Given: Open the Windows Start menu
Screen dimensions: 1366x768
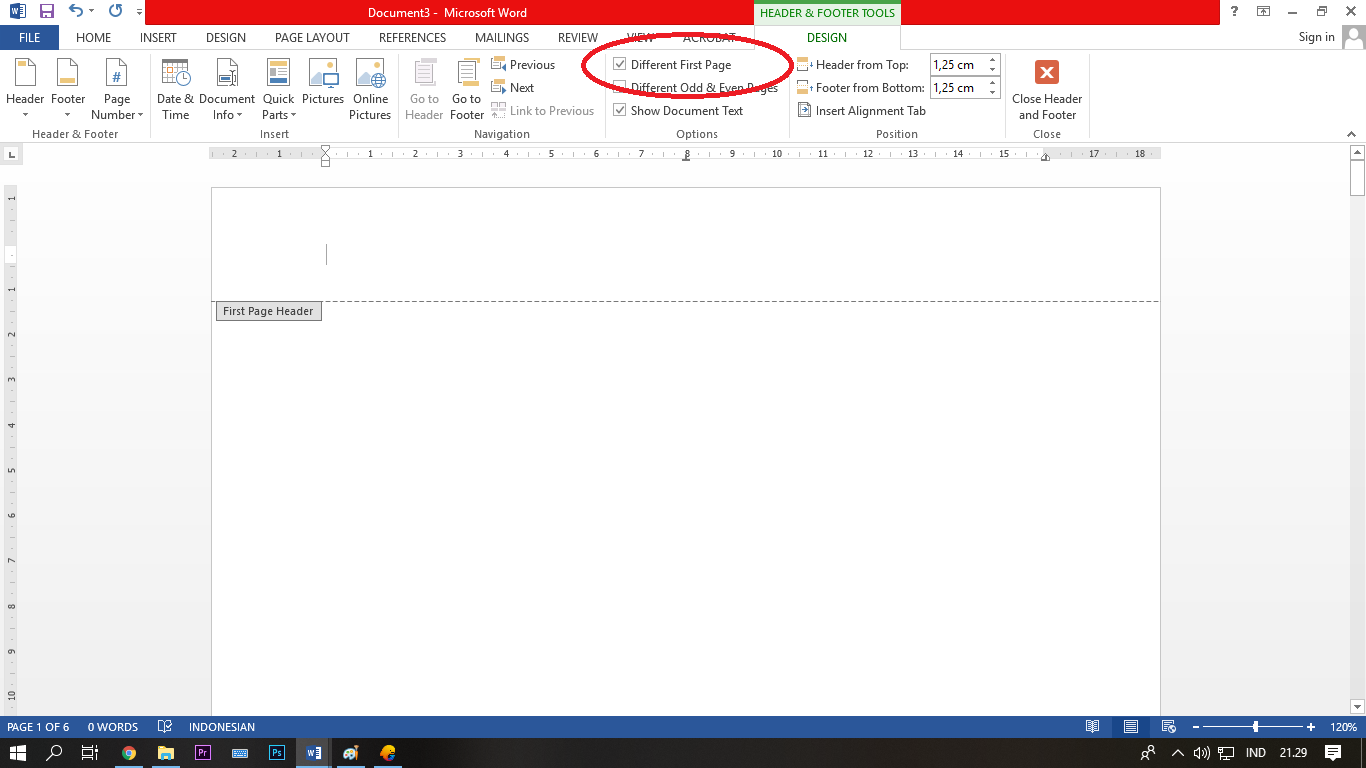Looking at the screenshot, I should point(17,753).
